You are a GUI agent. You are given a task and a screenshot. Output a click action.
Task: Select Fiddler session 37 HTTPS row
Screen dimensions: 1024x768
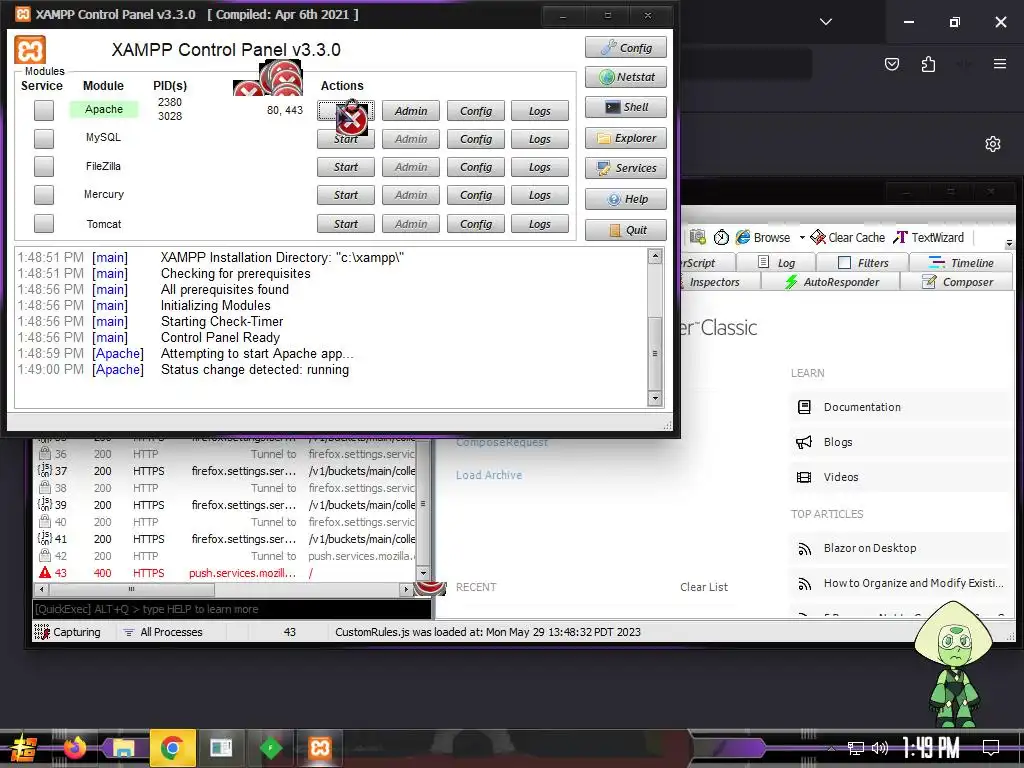226,471
